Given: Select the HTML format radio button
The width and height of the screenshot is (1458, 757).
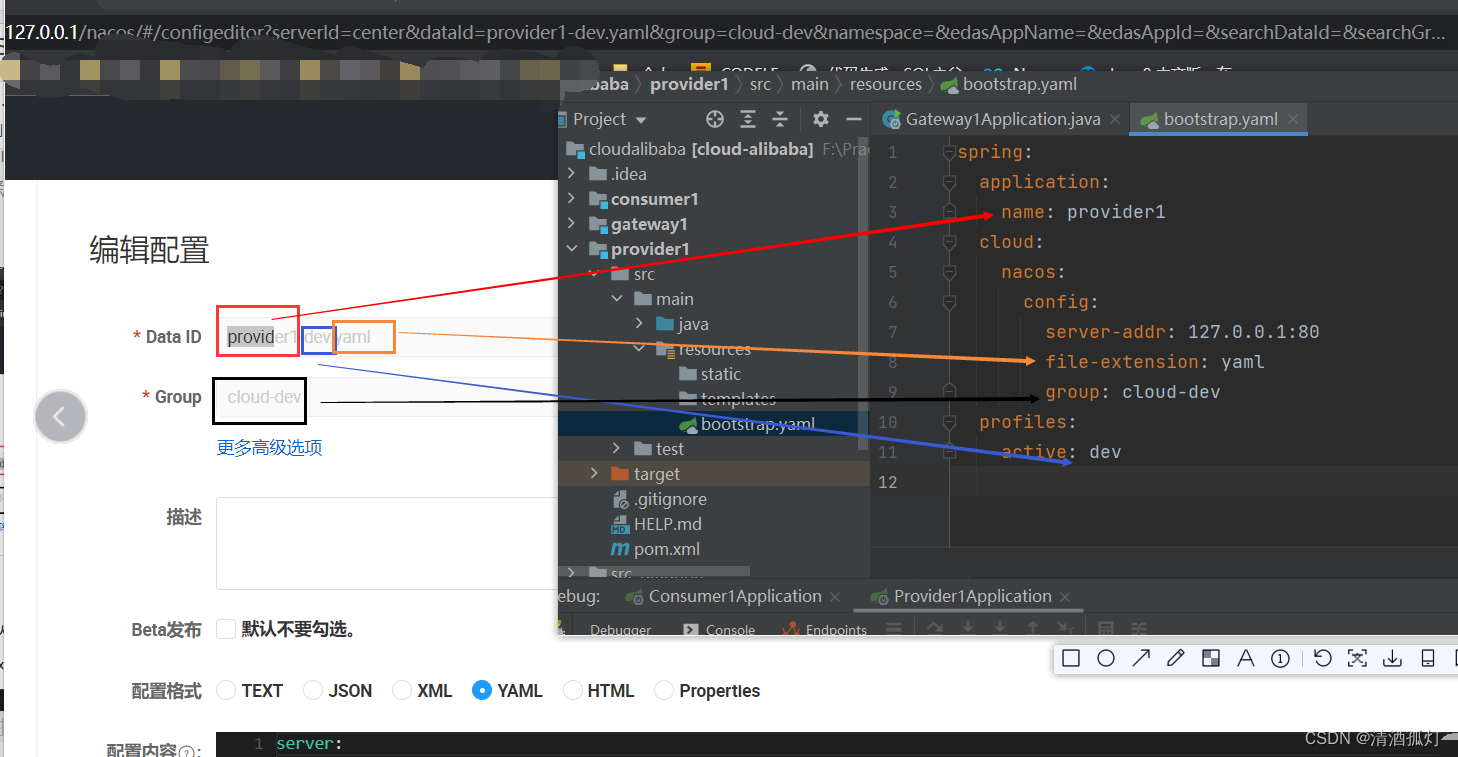Looking at the screenshot, I should click(573, 690).
